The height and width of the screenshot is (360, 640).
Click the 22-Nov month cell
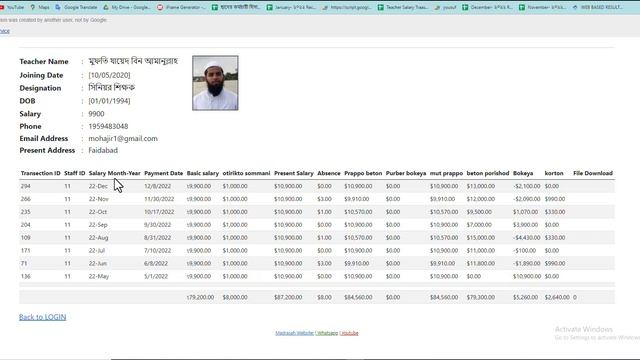98,199
